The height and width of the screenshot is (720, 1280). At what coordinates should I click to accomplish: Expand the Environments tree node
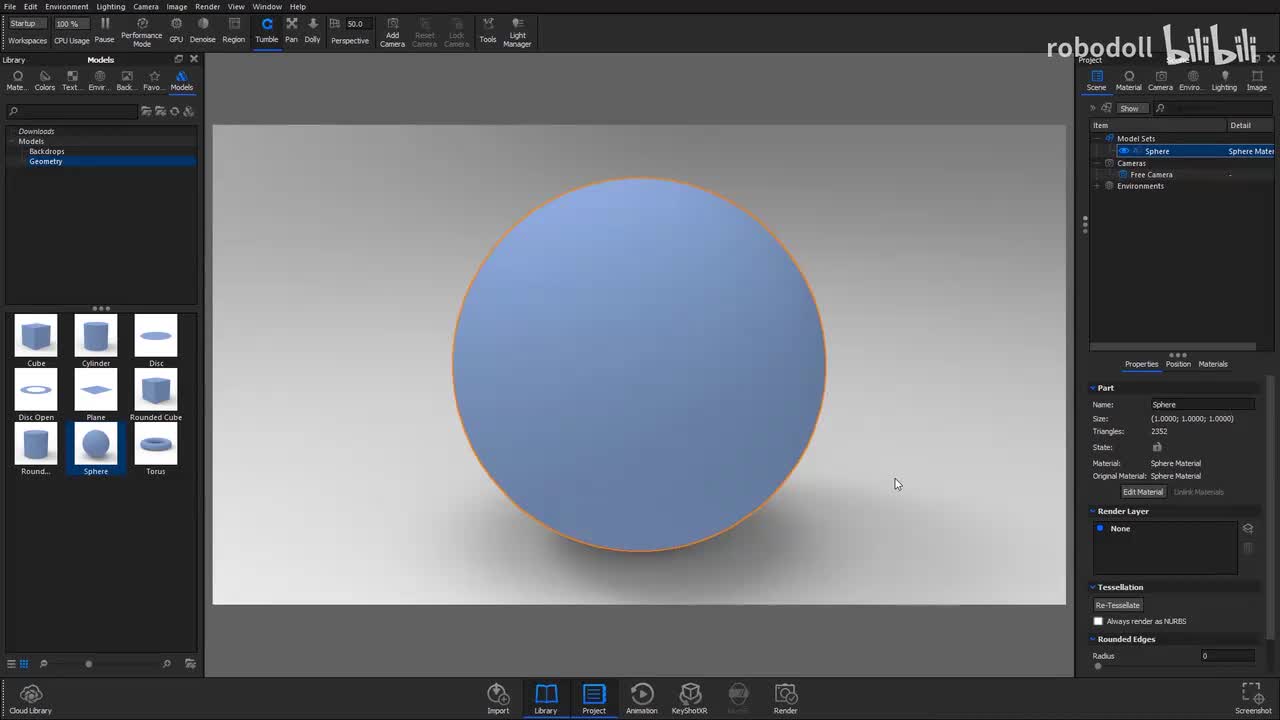[1098, 186]
